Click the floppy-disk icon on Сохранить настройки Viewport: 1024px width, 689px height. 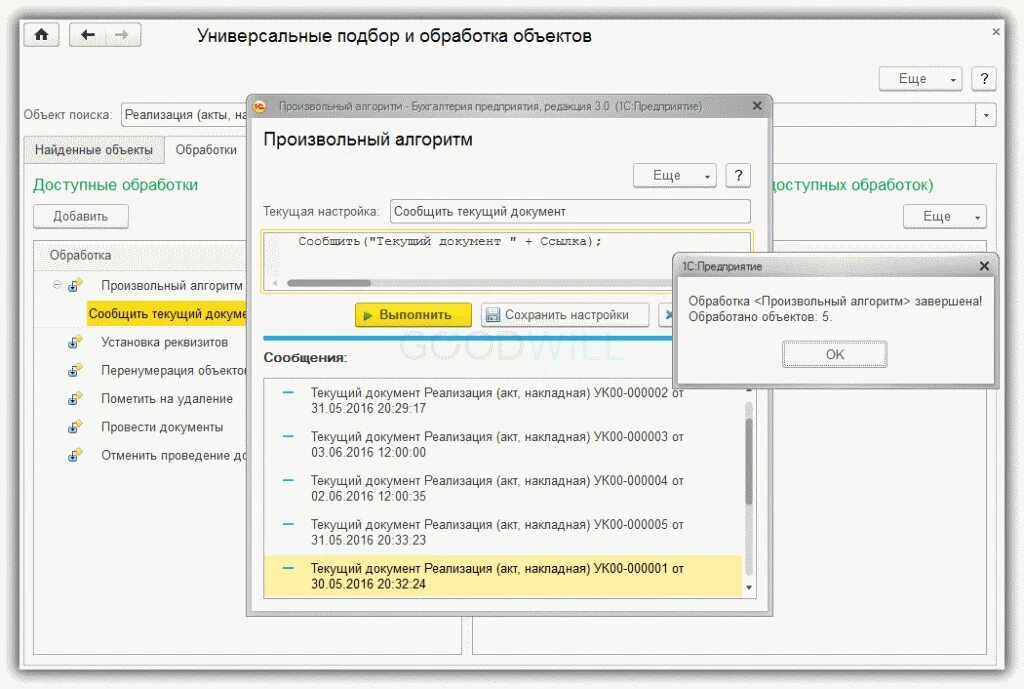click(x=492, y=315)
